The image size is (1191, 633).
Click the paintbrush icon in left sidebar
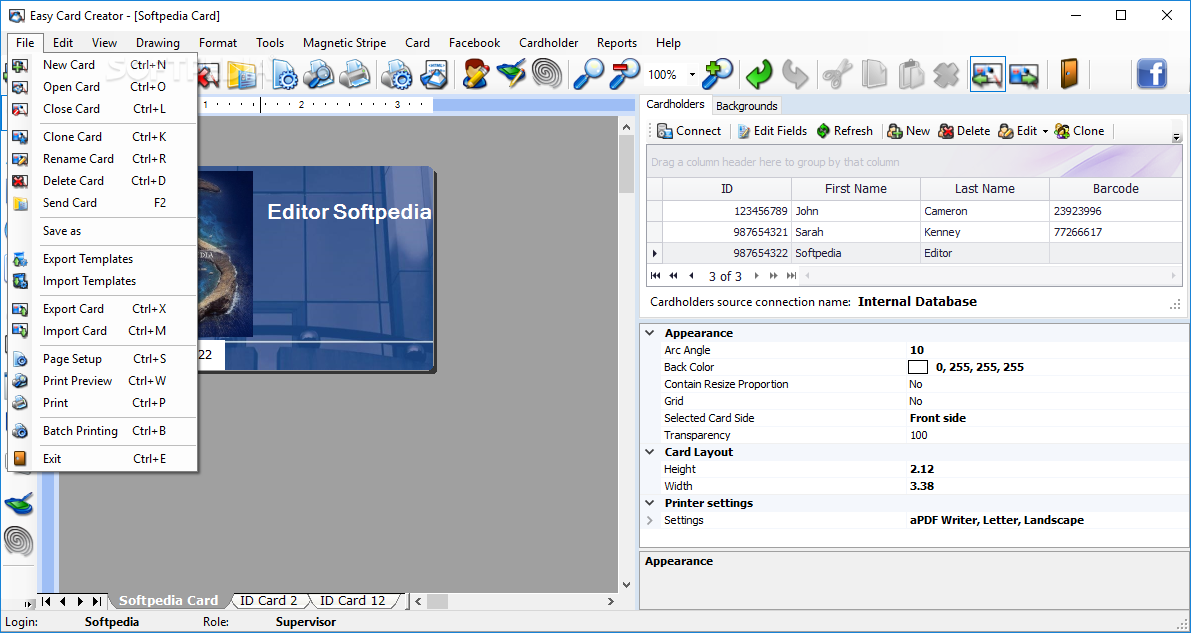point(19,504)
